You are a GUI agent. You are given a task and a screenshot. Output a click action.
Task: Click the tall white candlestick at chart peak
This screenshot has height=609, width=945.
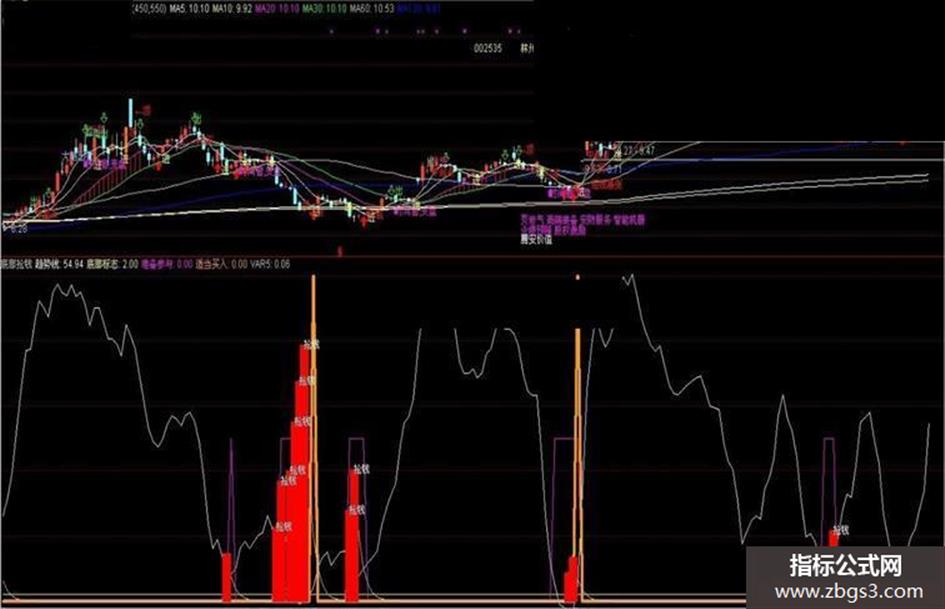(130, 113)
